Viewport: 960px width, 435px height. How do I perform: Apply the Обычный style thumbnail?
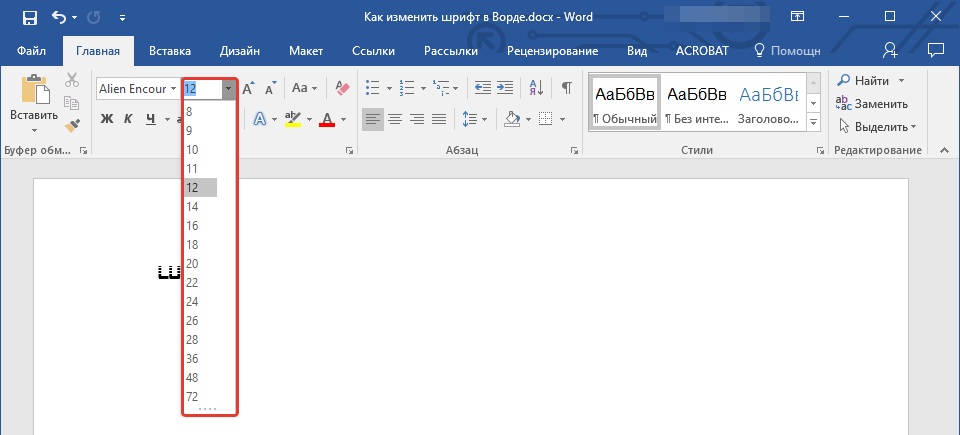[625, 104]
